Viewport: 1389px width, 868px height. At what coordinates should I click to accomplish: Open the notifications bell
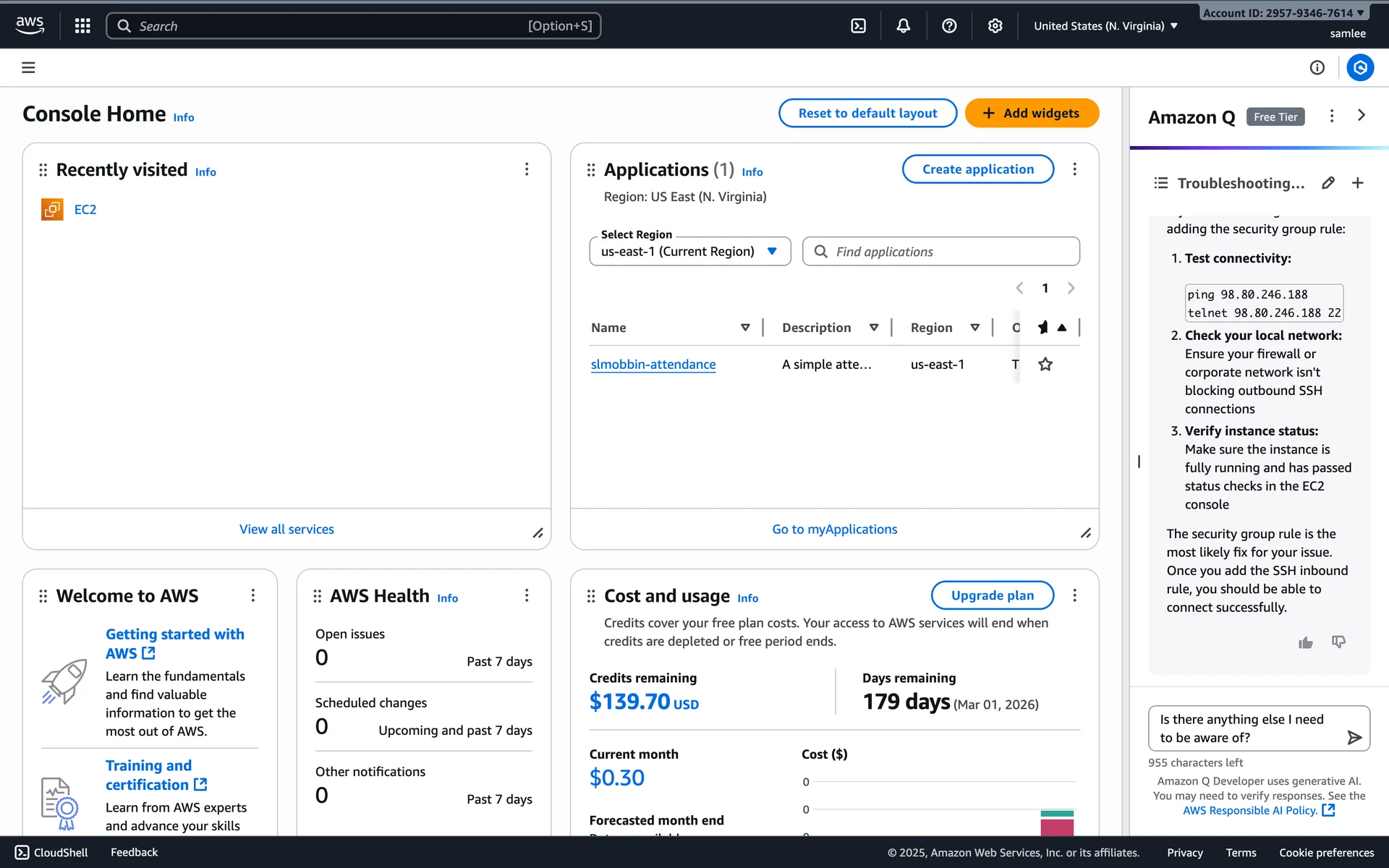pyautogui.click(x=904, y=26)
